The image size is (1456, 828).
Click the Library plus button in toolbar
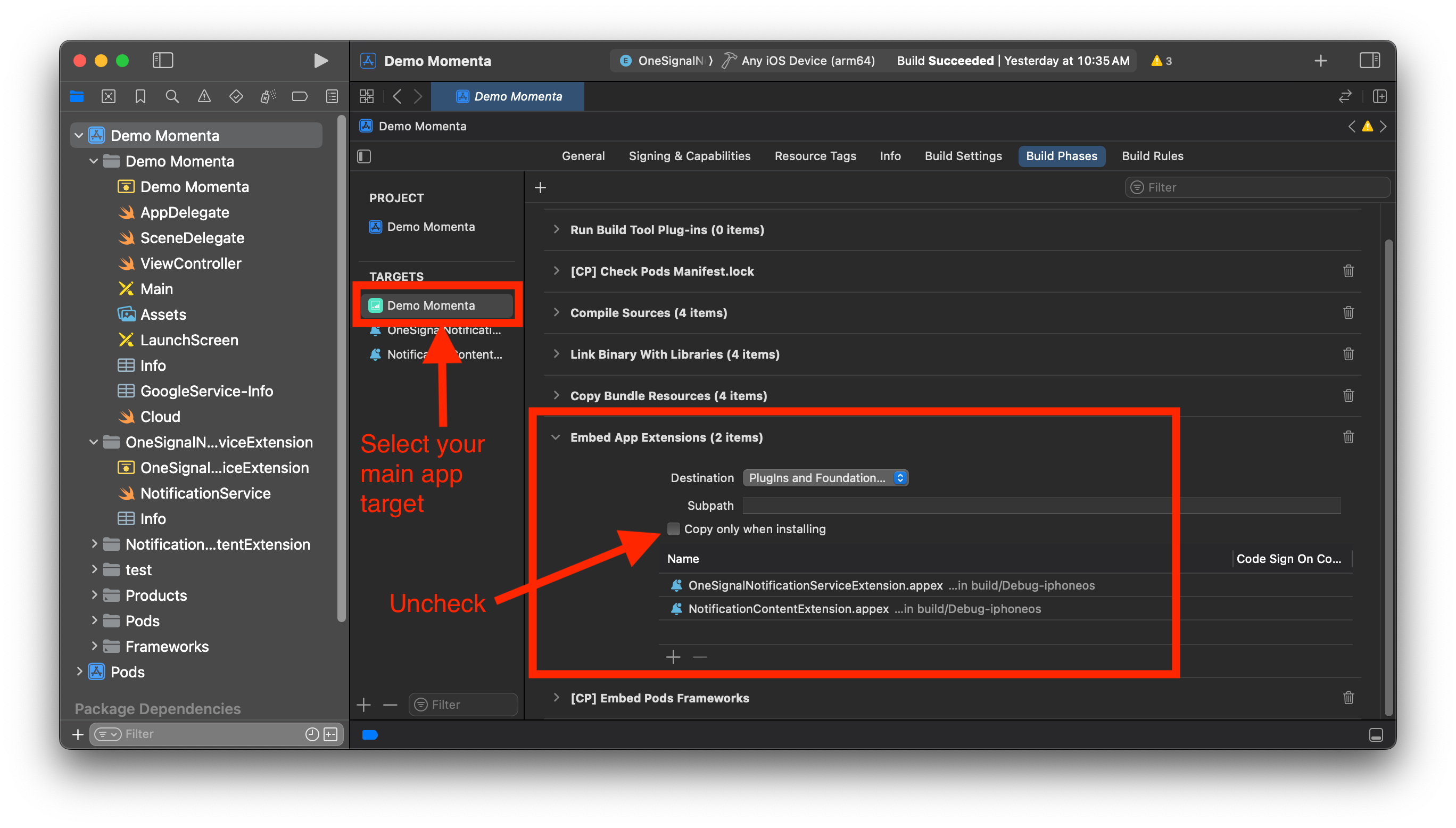[x=1320, y=61]
